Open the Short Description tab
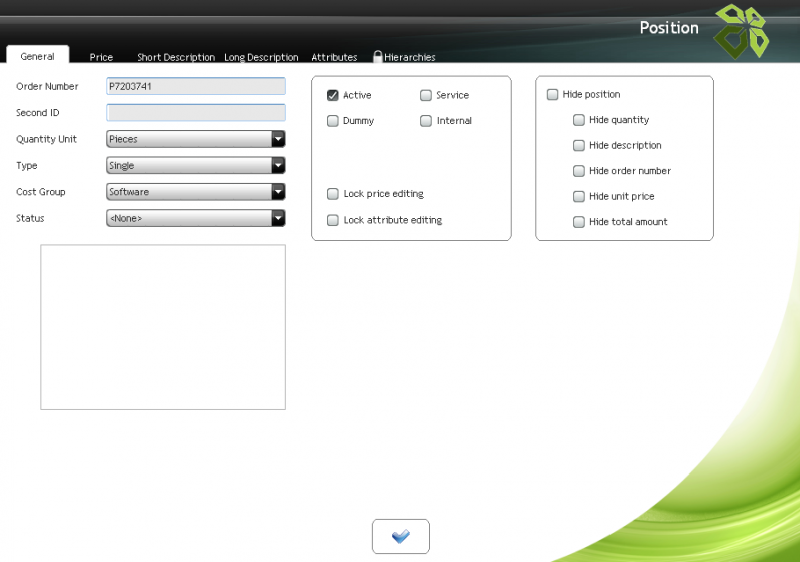This screenshot has height=562, width=800. click(176, 57)
